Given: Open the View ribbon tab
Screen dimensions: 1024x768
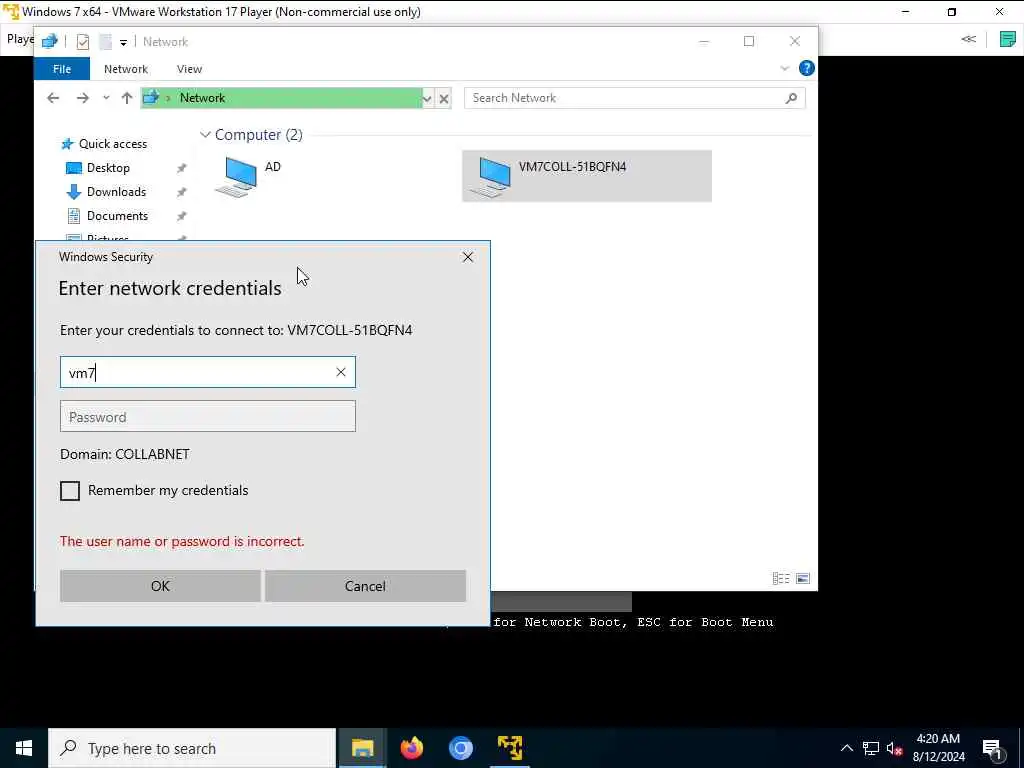Looking at the screenshot, I should [189, 69].
